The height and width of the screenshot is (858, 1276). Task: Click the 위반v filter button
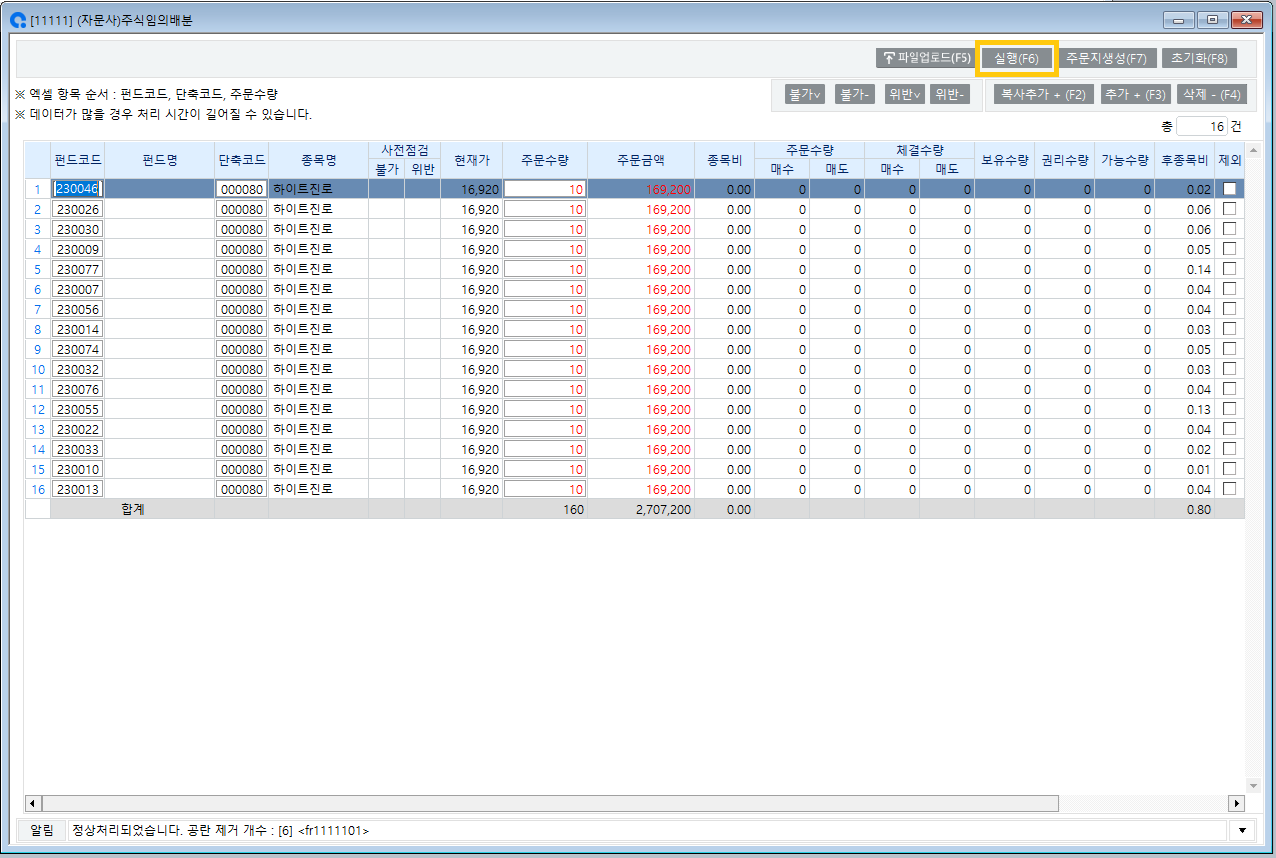pos(904,94)
